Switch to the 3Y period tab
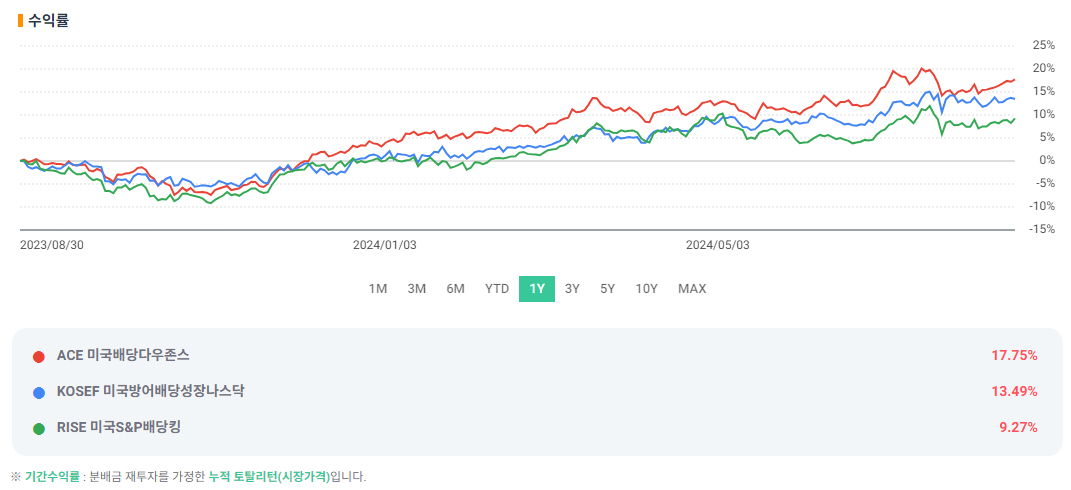 pos(572,288)
